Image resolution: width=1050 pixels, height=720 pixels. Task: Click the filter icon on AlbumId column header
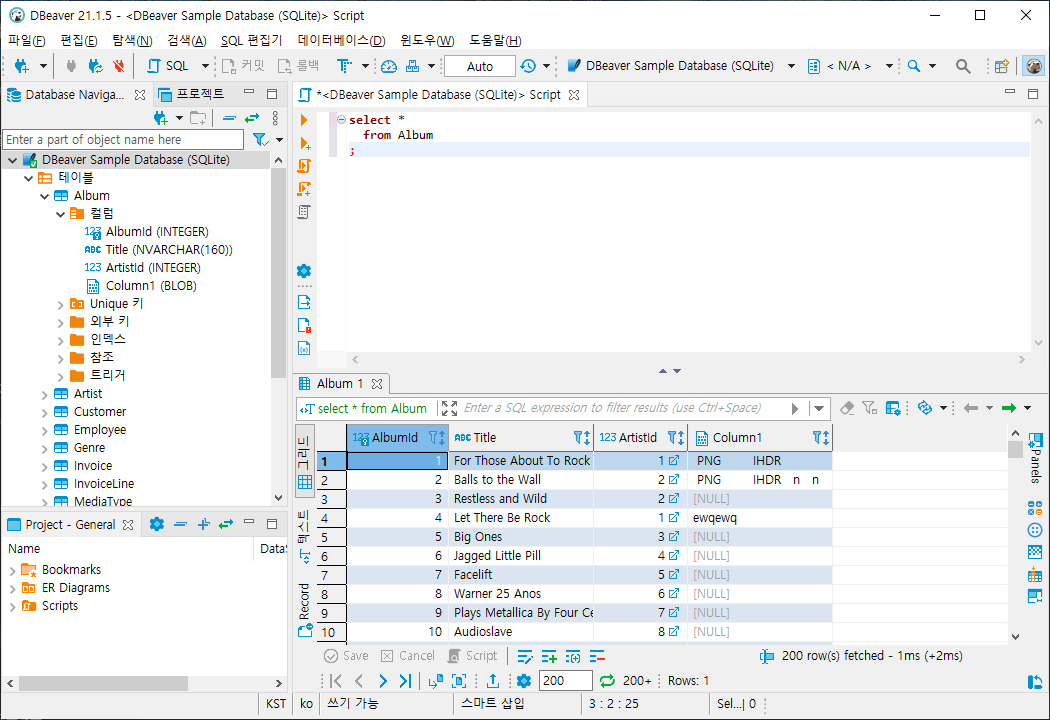[x=437, y=437]
